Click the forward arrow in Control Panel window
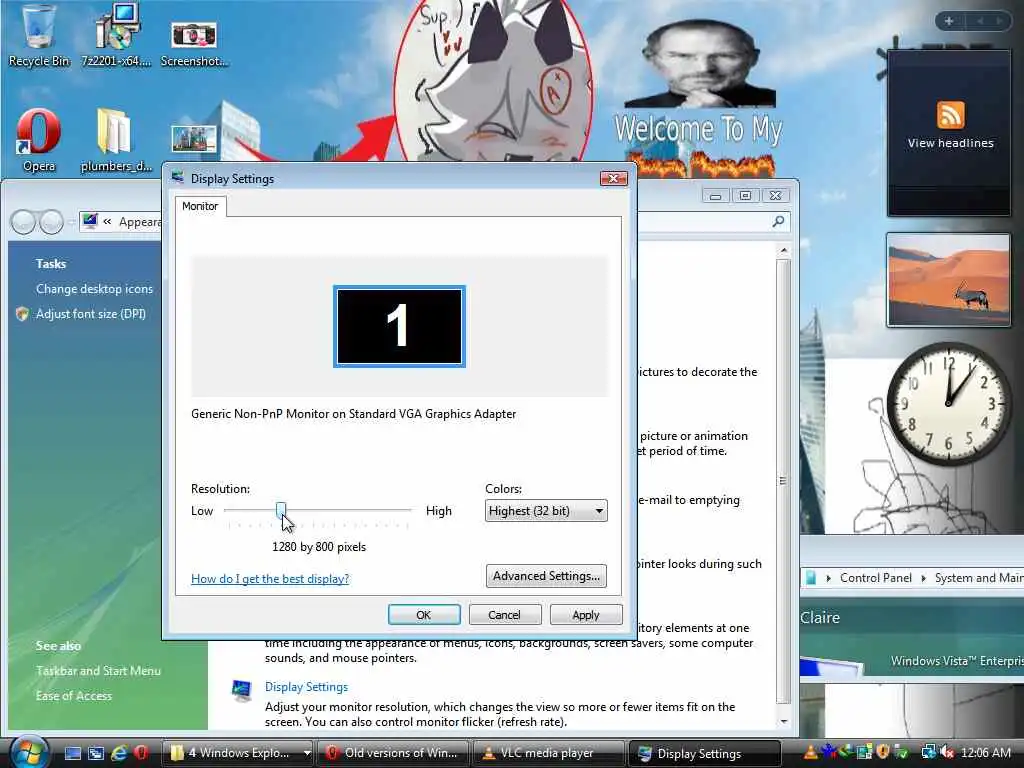This screenshot has width=1024, height=768. (x=51, y=222)
